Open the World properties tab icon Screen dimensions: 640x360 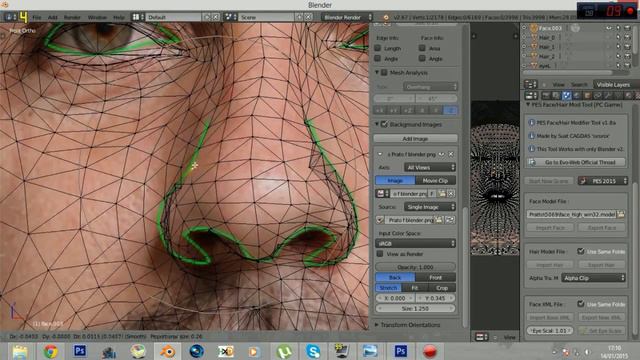tap(577, 96)
